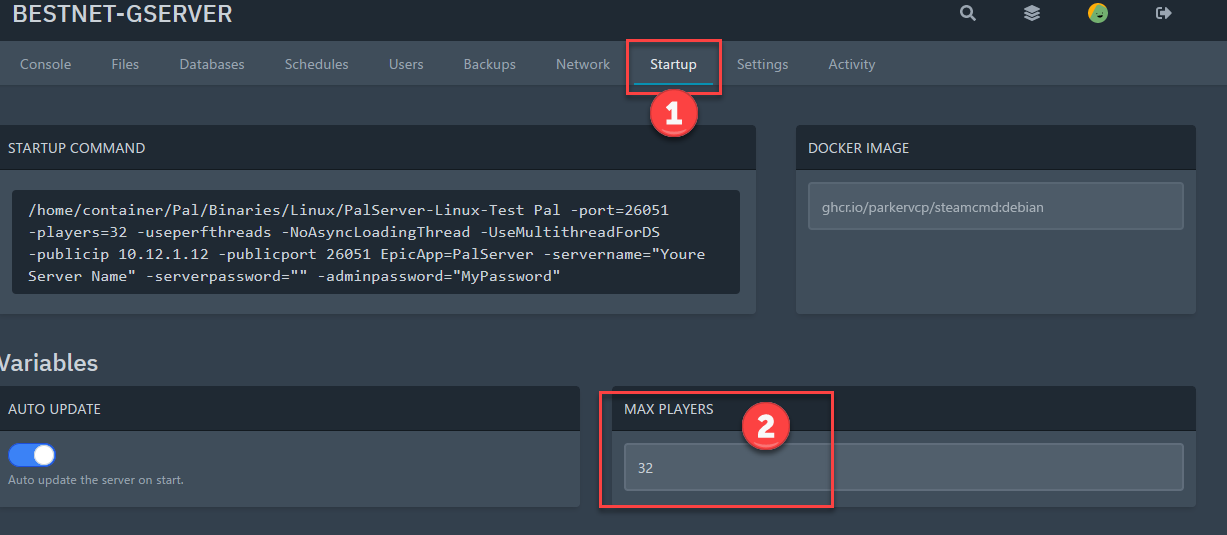Click the startup command text box

[376, 242]
